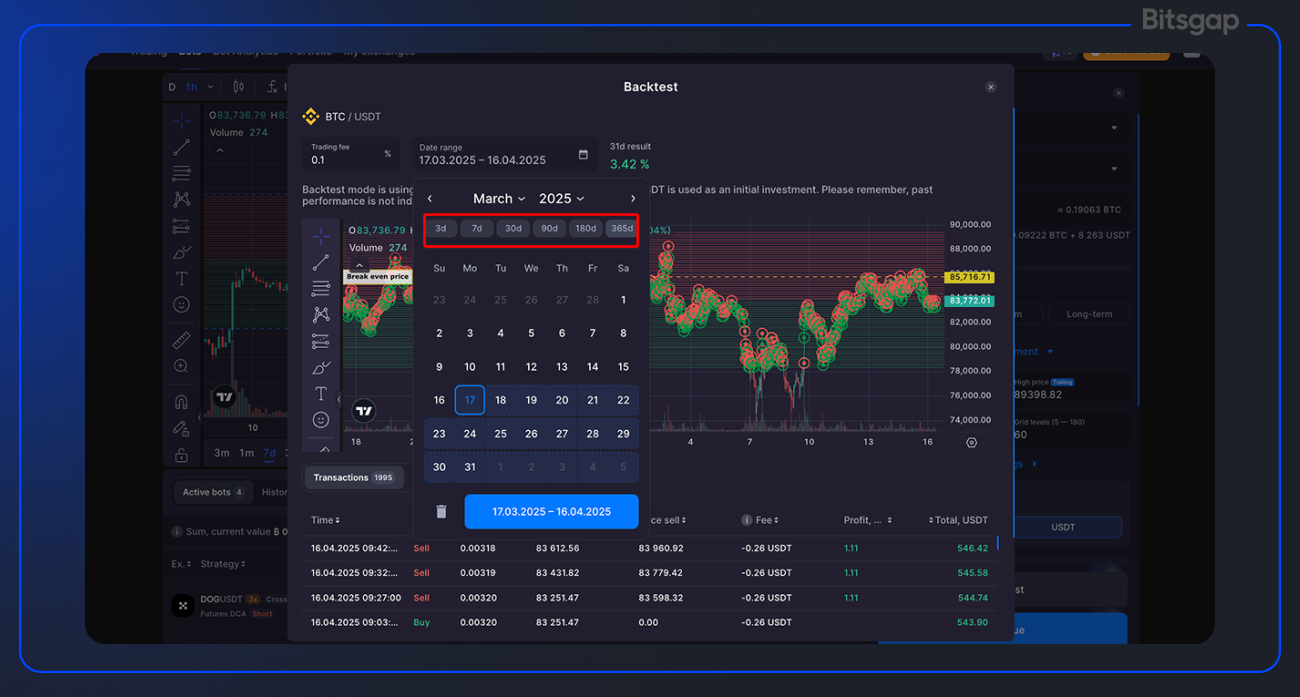Pick March 10 in the calendar
The image size is (1300, 697).
470,367
